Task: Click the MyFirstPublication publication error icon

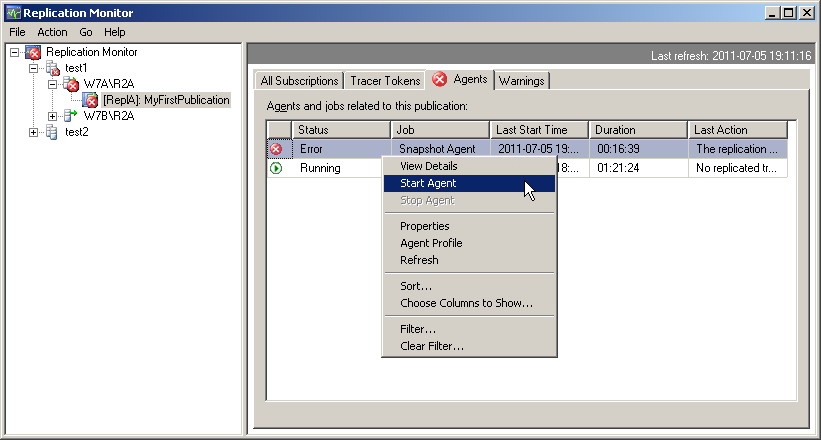Action: click(90, 100)
